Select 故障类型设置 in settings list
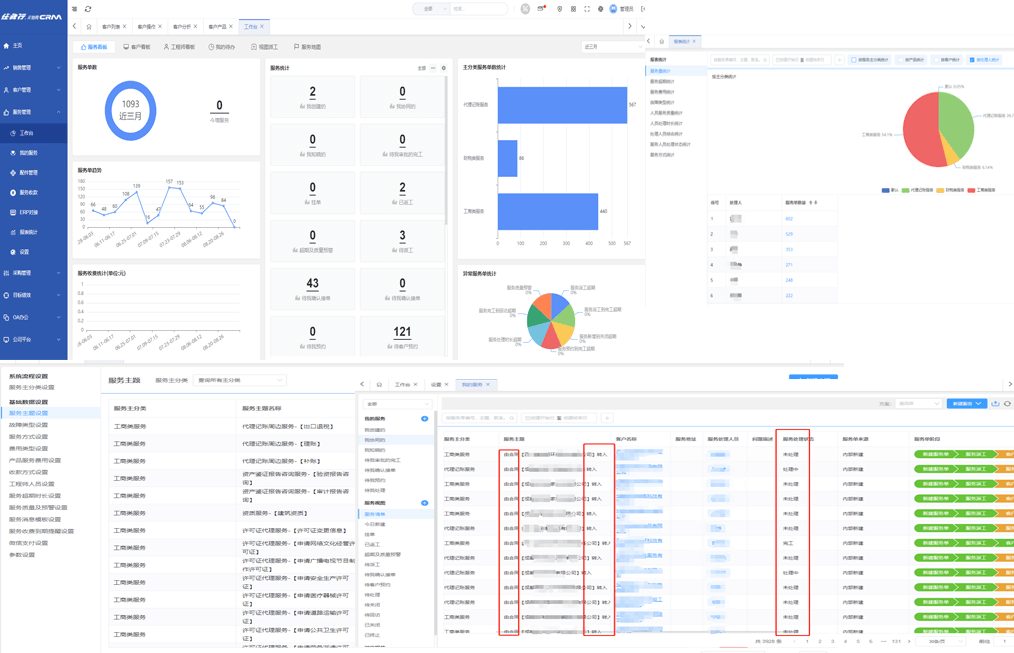 (x=28, y=425)
